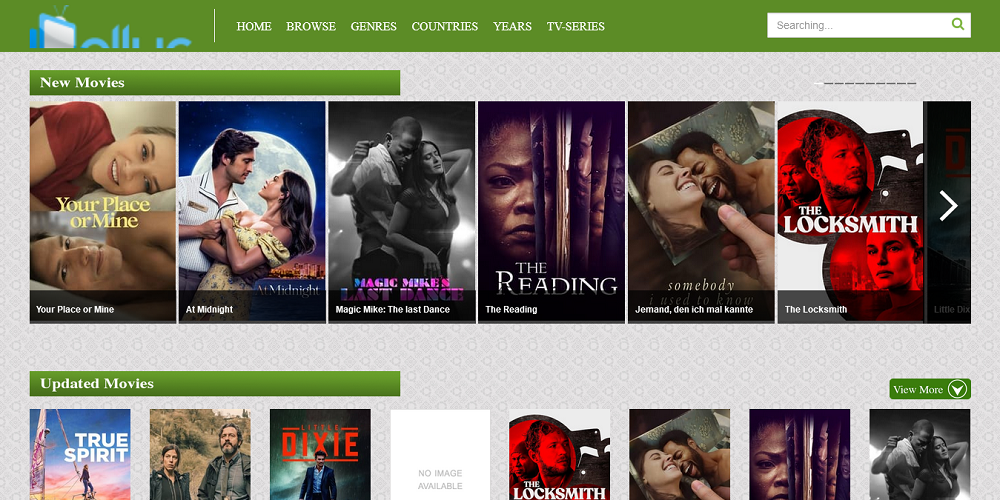Image resolution: width=1000 pixels, height=500 pixels.
Task: Click the View More button
Action: pos(930,389)
